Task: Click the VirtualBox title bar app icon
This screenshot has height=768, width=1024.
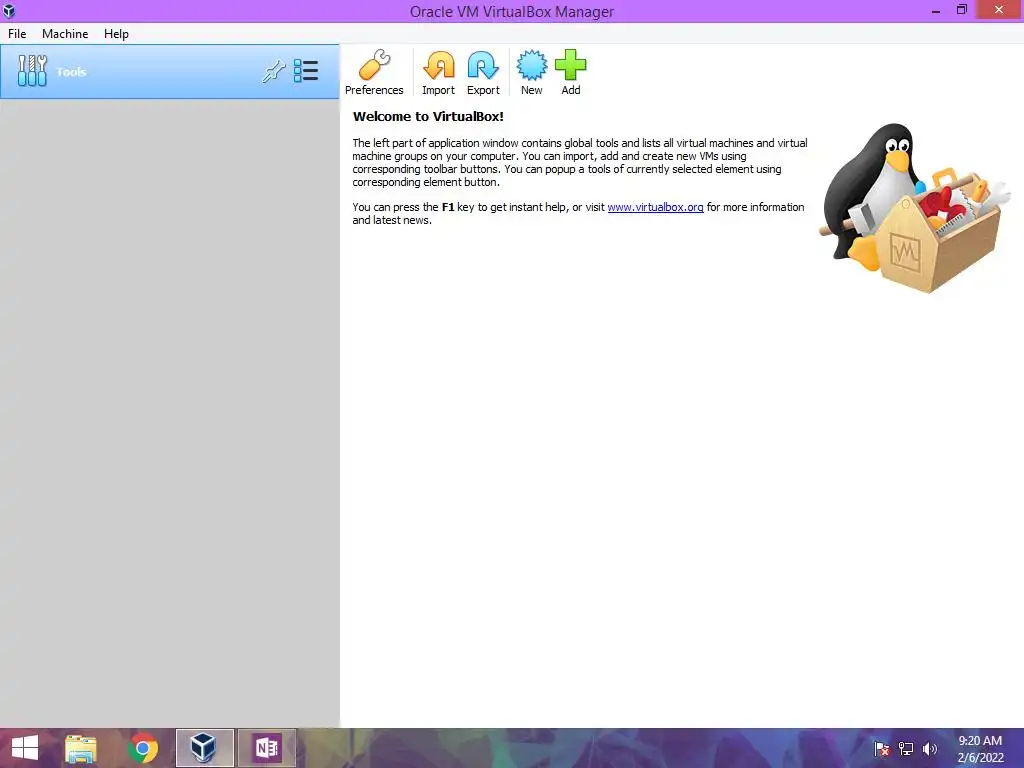Action: click(x=9, y=11)
